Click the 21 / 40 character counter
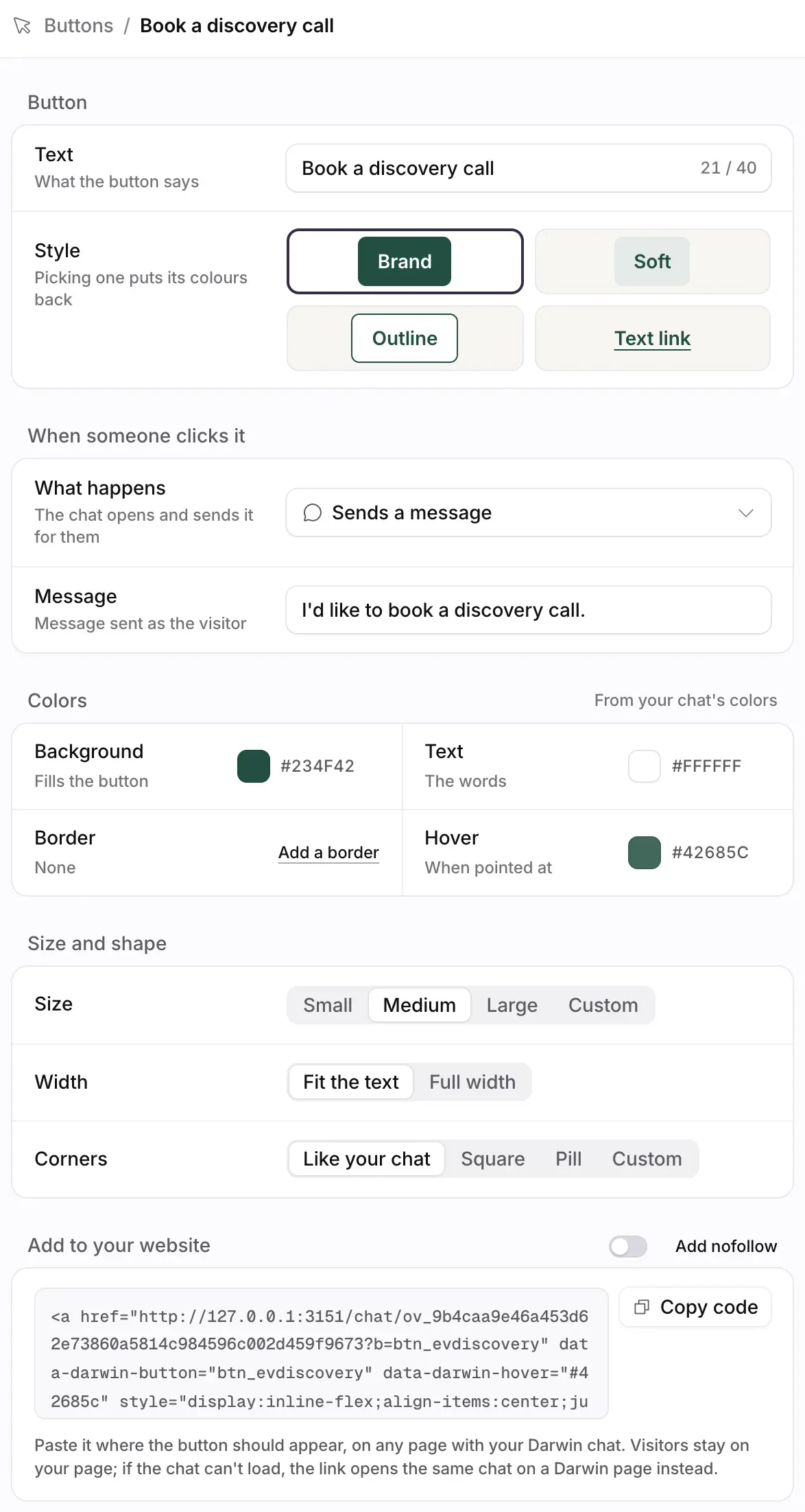805x1512 pixels. pyautogui.click(x=728, y=168)
